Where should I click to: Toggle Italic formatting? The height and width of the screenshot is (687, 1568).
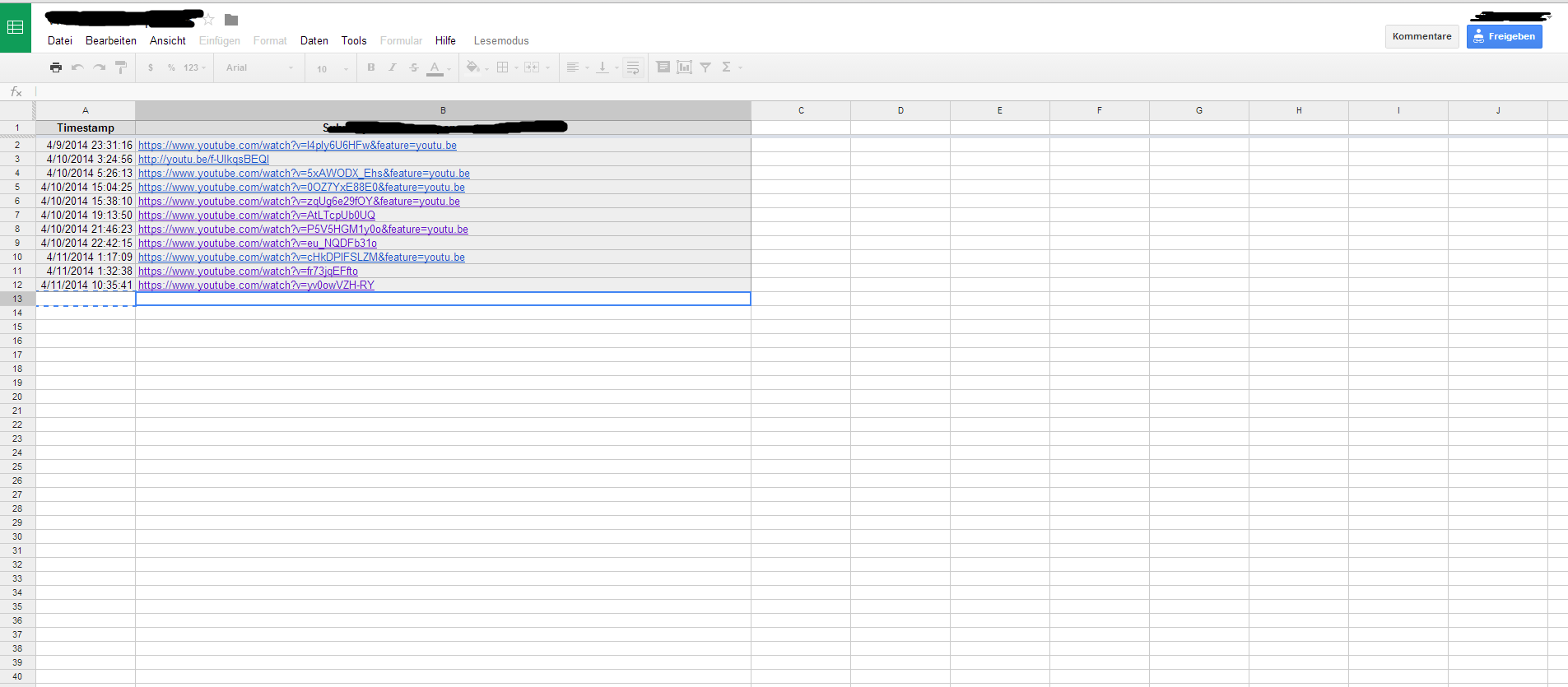pos(393,67)
